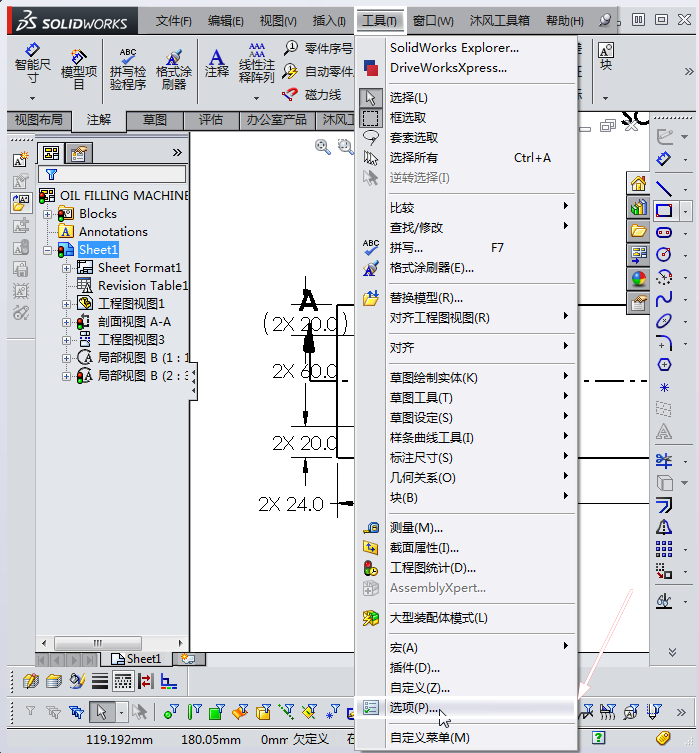Viewport: 699px width, 753px height.
Task: Toggle the filter edges button
Action: point(194,712)
